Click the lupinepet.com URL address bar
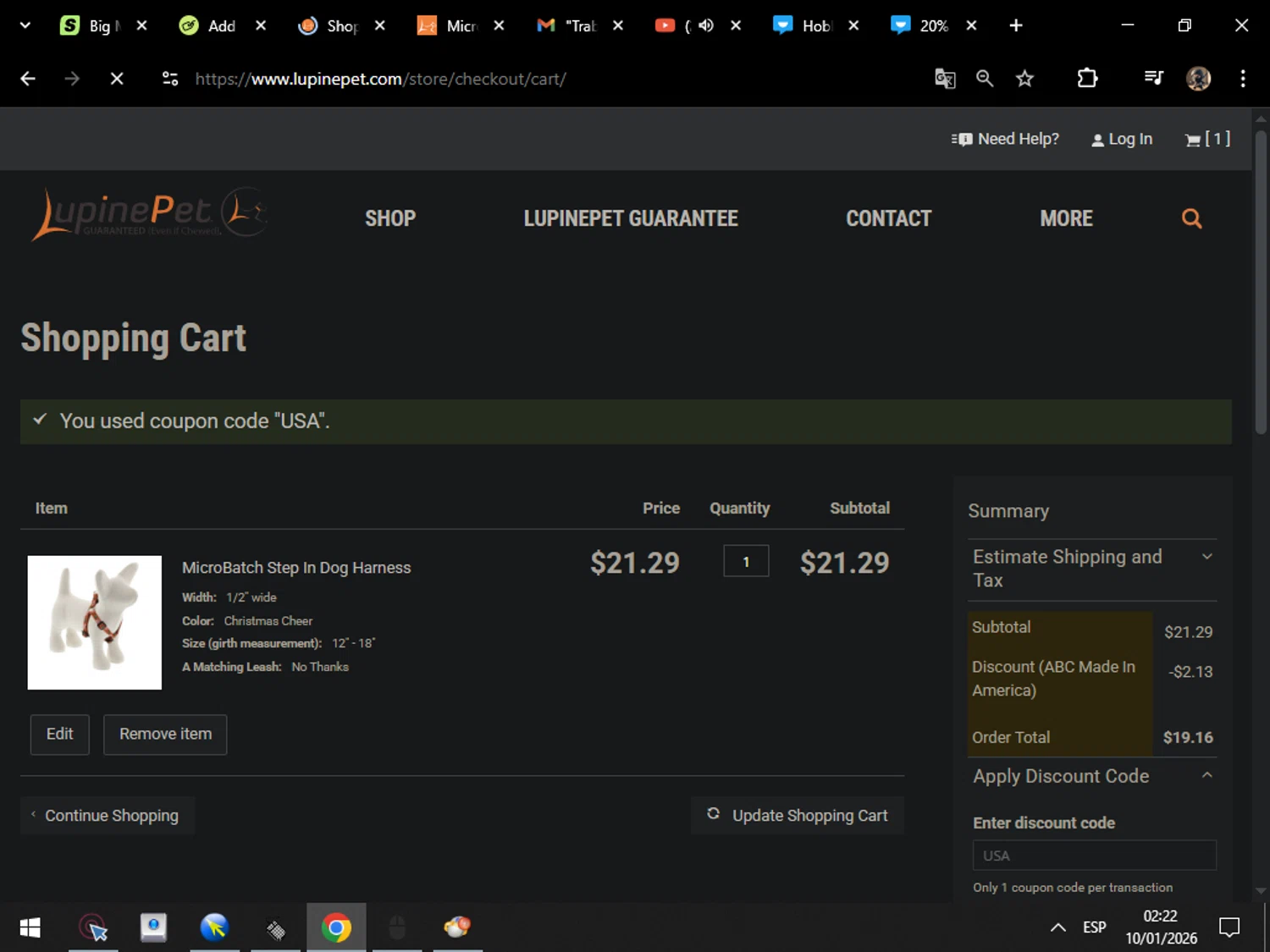This screenshot has width=1270, height=952. 381,79
